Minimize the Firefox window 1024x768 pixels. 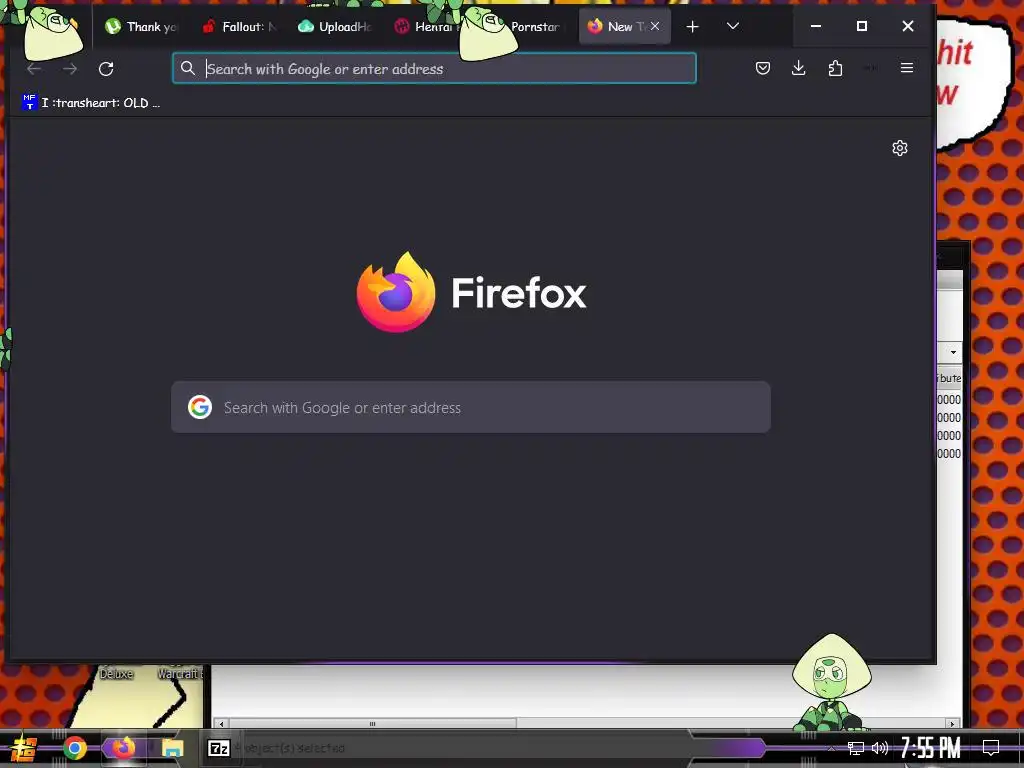click(816, 26)
